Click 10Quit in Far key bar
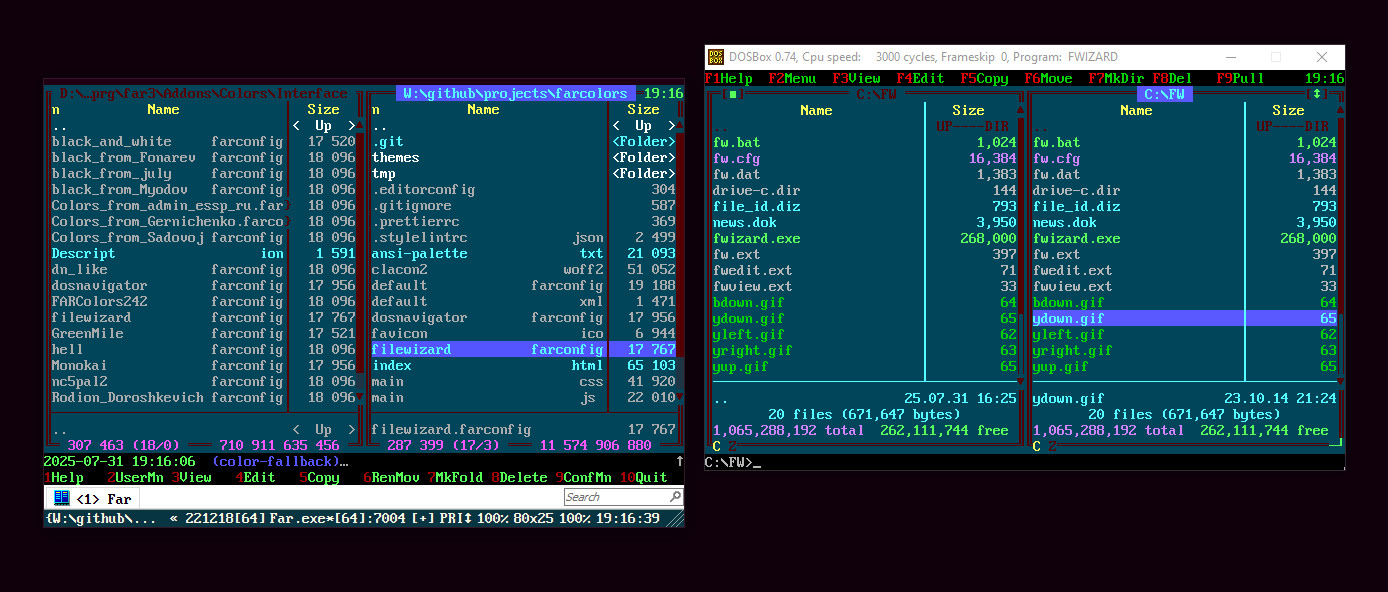The width and height of the screenshot is (1388, 592). point(644,477)
